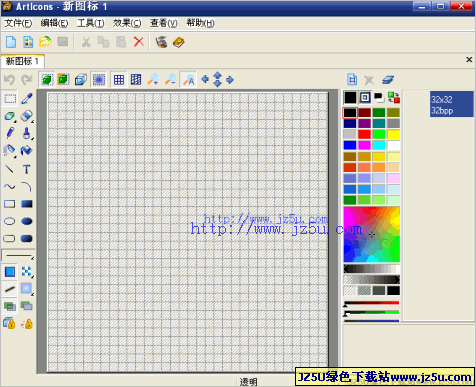Select the filled ellipse tool
Screen dimensions: 476x387
pyautogui.click(x=27, y=221)
